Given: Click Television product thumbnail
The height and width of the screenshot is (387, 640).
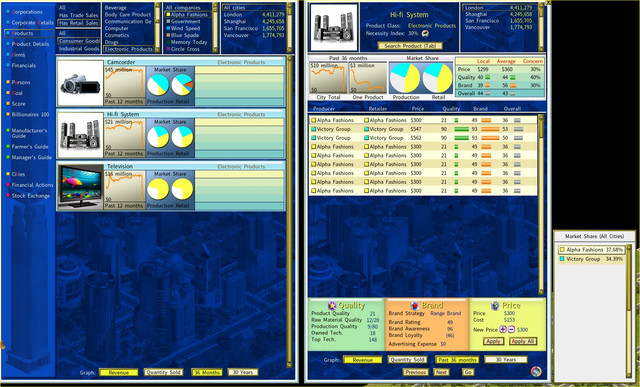Looking at the screenshot, I should point(80,187).
